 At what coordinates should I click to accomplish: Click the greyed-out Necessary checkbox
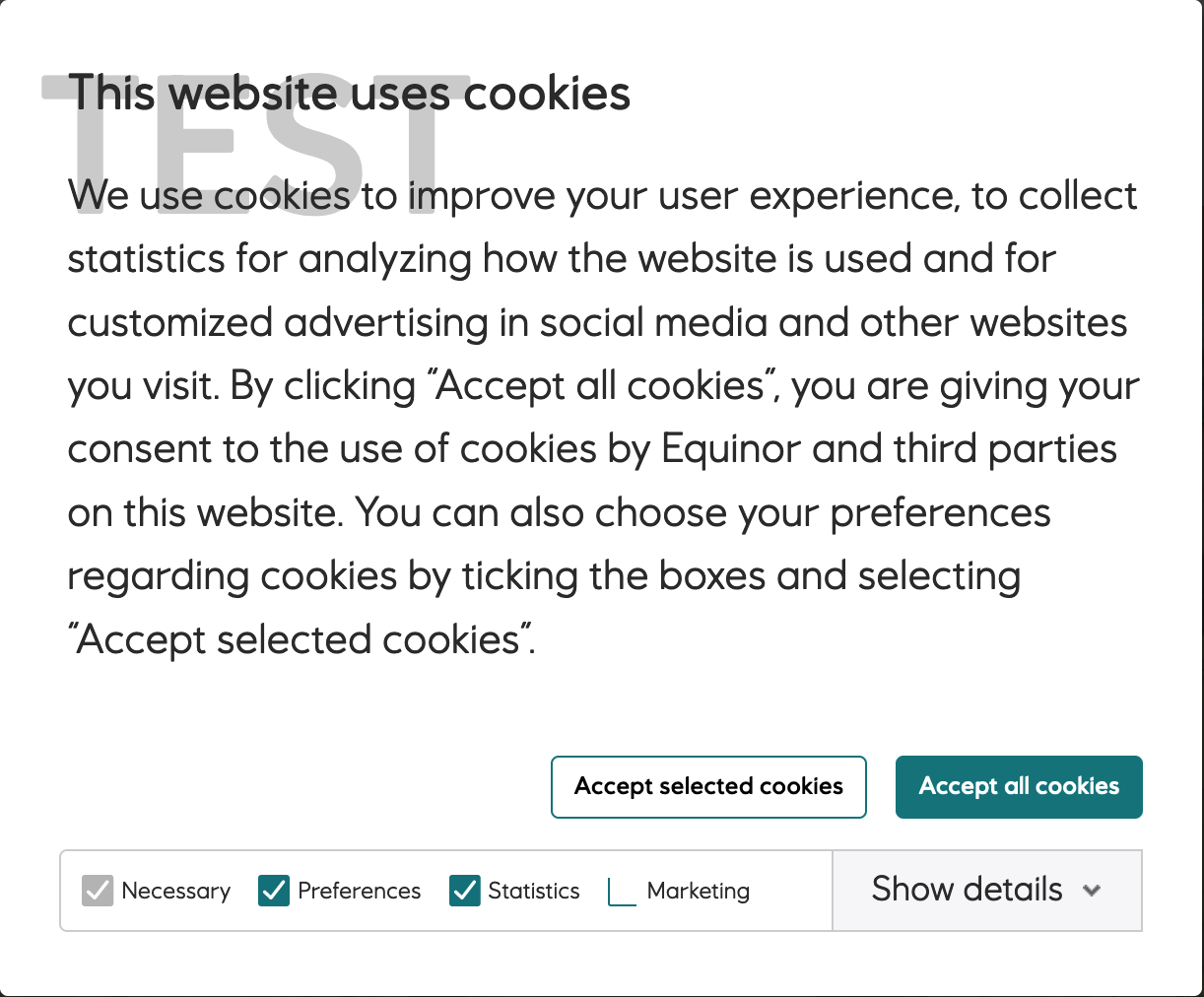[x=97, y=891]
